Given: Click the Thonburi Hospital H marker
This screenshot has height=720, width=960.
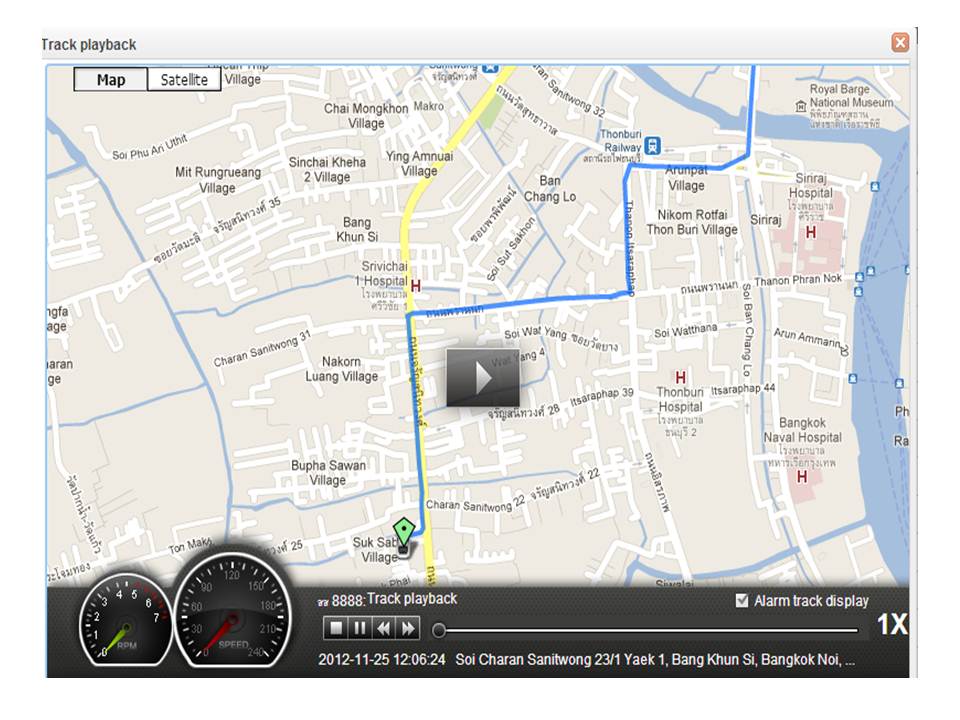Looking at the screenshot, I should point(680,377).
